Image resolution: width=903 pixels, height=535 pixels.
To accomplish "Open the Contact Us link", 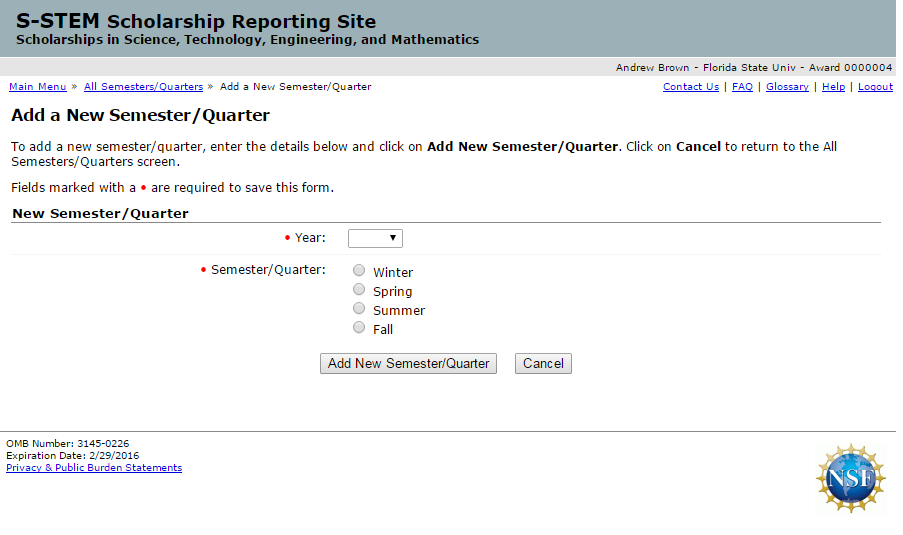I will [x=690, y=86].
